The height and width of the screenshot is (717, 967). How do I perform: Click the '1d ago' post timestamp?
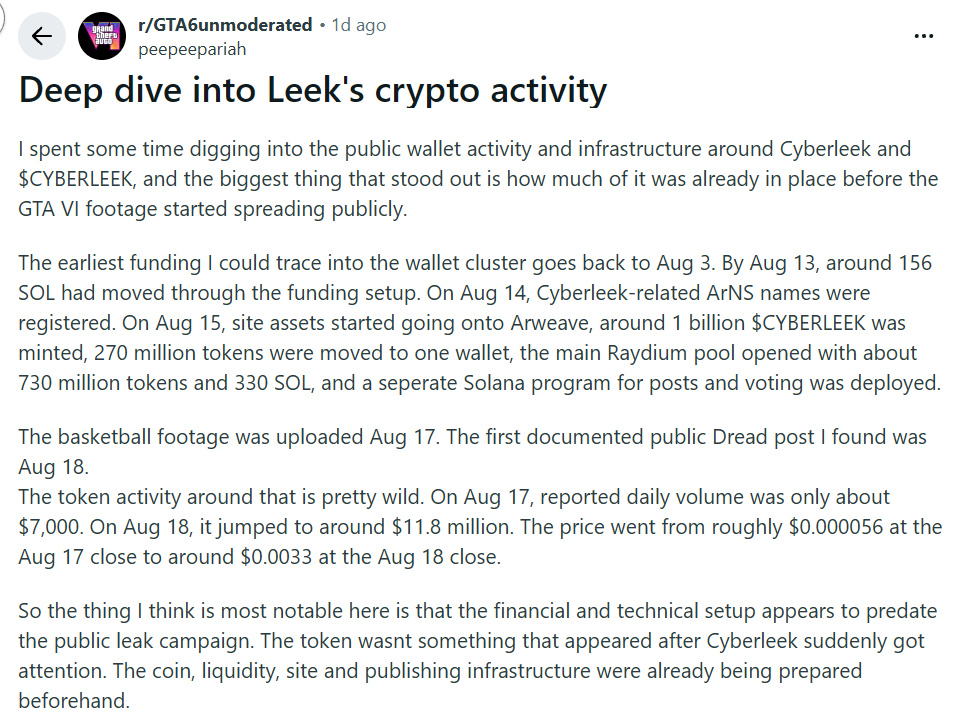click(x=359, y=25)
